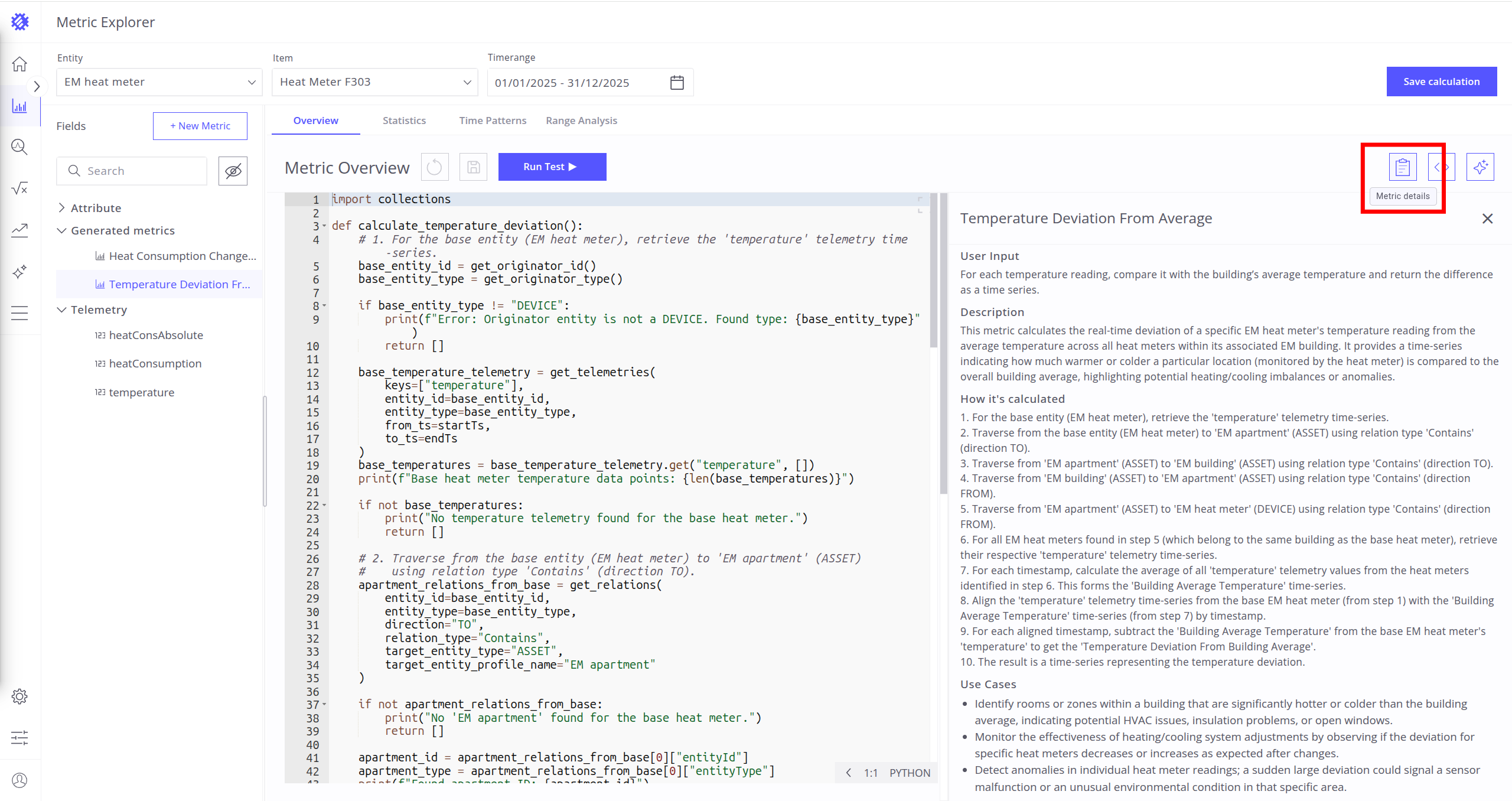Collapse the Telemetry tree section

(61, 310)
